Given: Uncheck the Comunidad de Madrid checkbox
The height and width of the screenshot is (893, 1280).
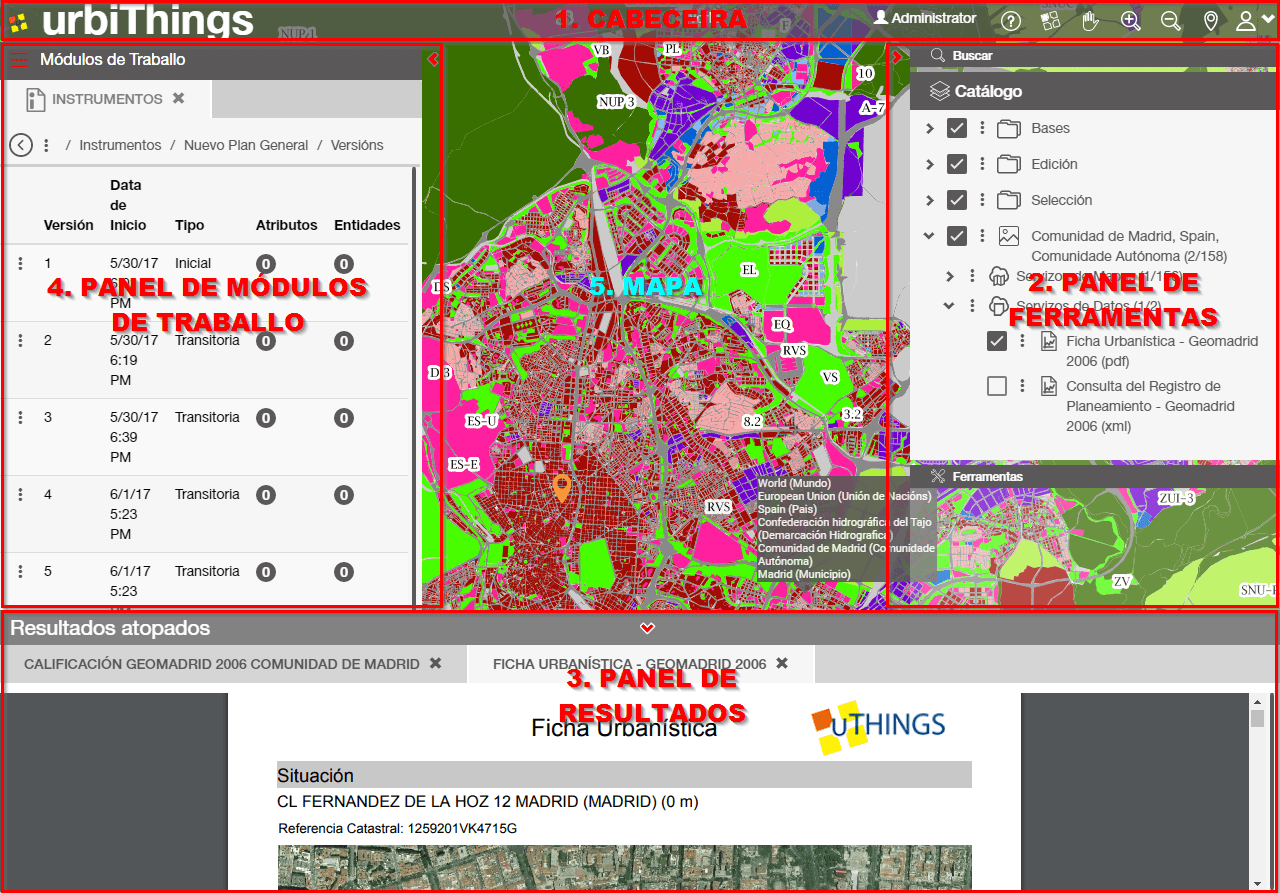Looking at the screenshot, I should [x=957, y=236].
